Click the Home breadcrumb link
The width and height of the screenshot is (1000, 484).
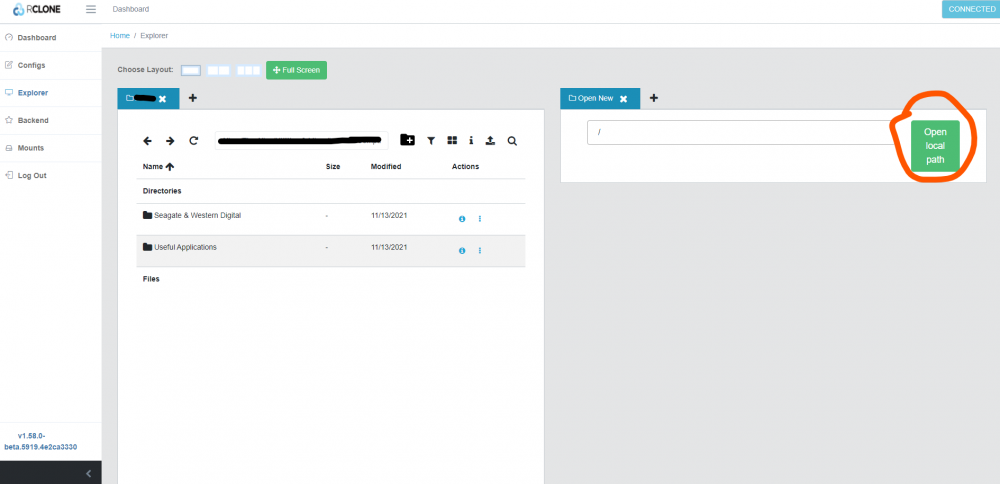119,36
